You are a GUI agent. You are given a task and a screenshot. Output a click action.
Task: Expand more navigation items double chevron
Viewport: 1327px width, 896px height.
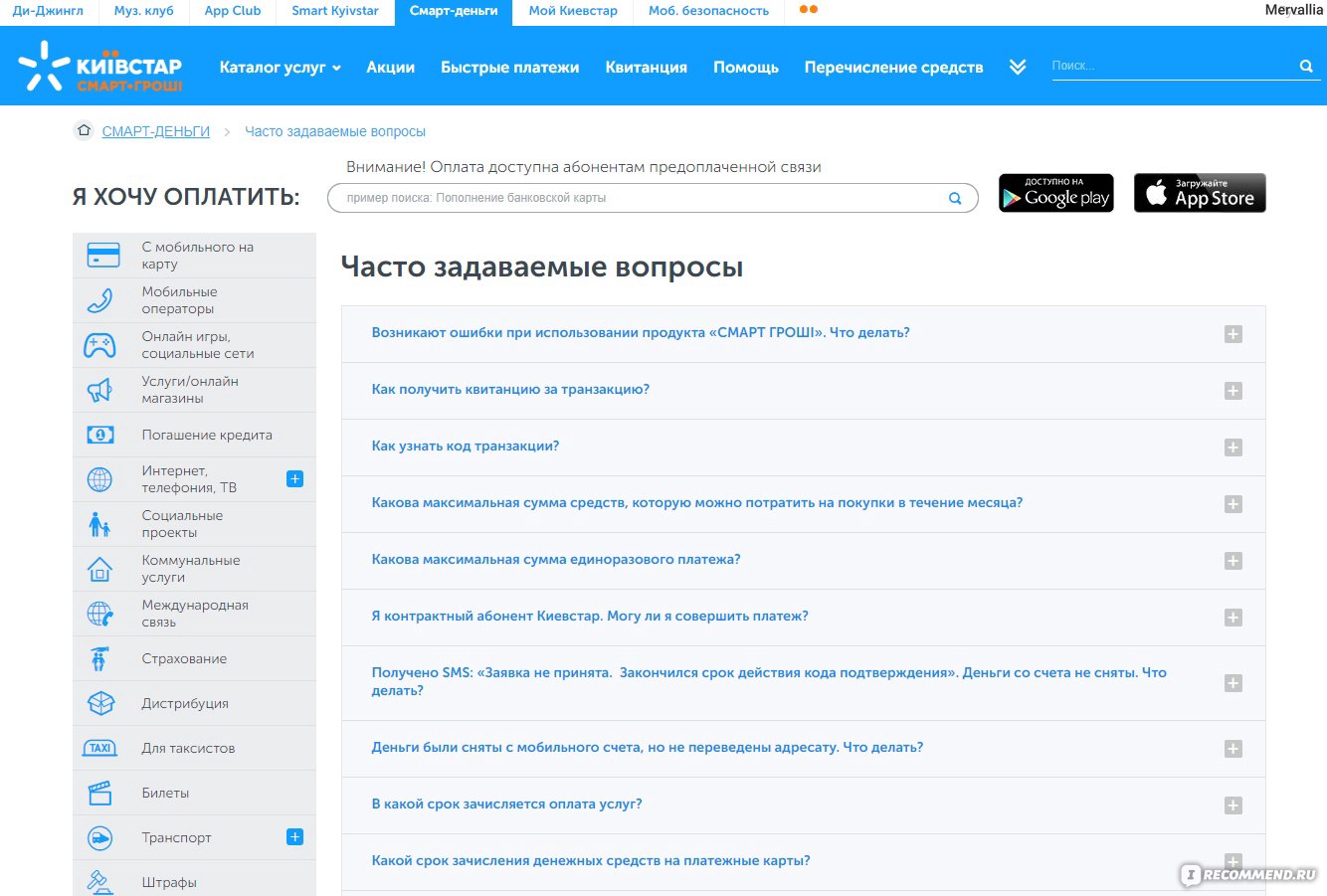(x=1018, y=67)
